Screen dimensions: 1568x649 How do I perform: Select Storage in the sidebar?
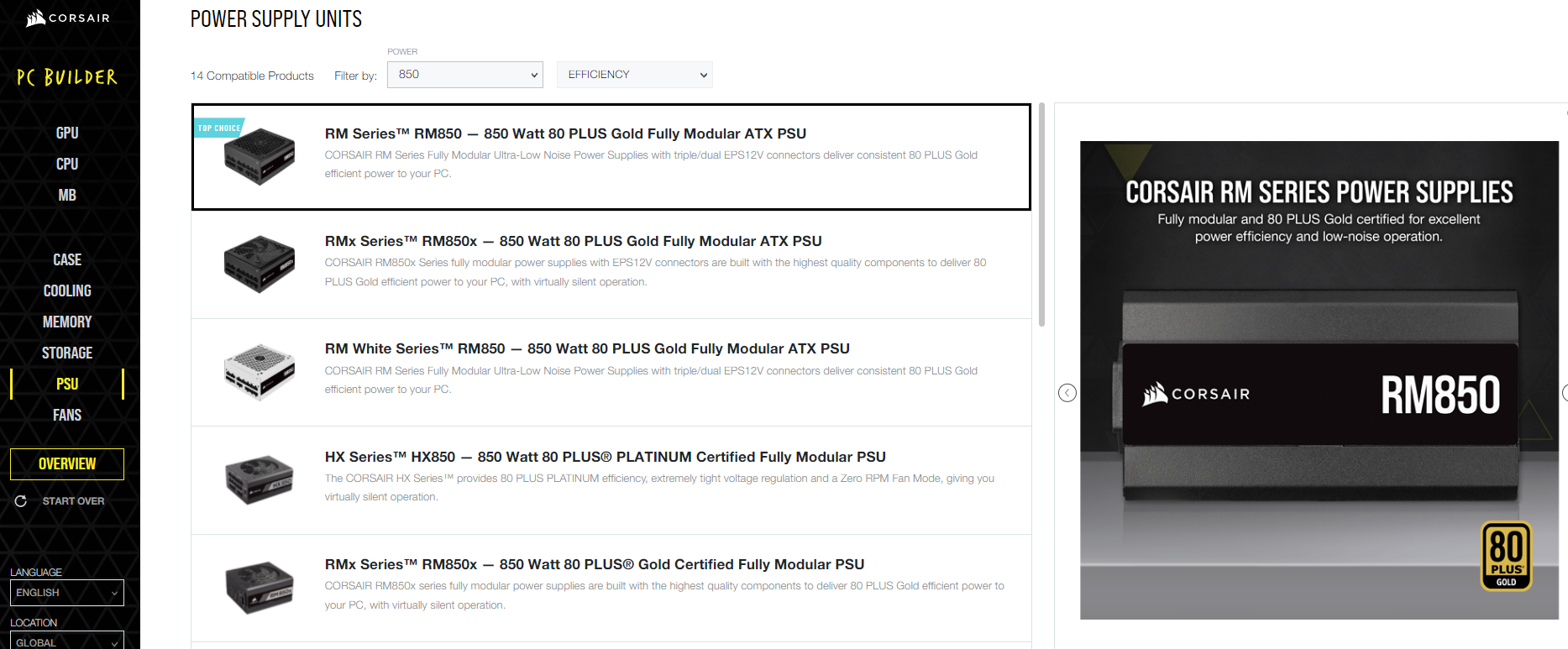point(67,353)
